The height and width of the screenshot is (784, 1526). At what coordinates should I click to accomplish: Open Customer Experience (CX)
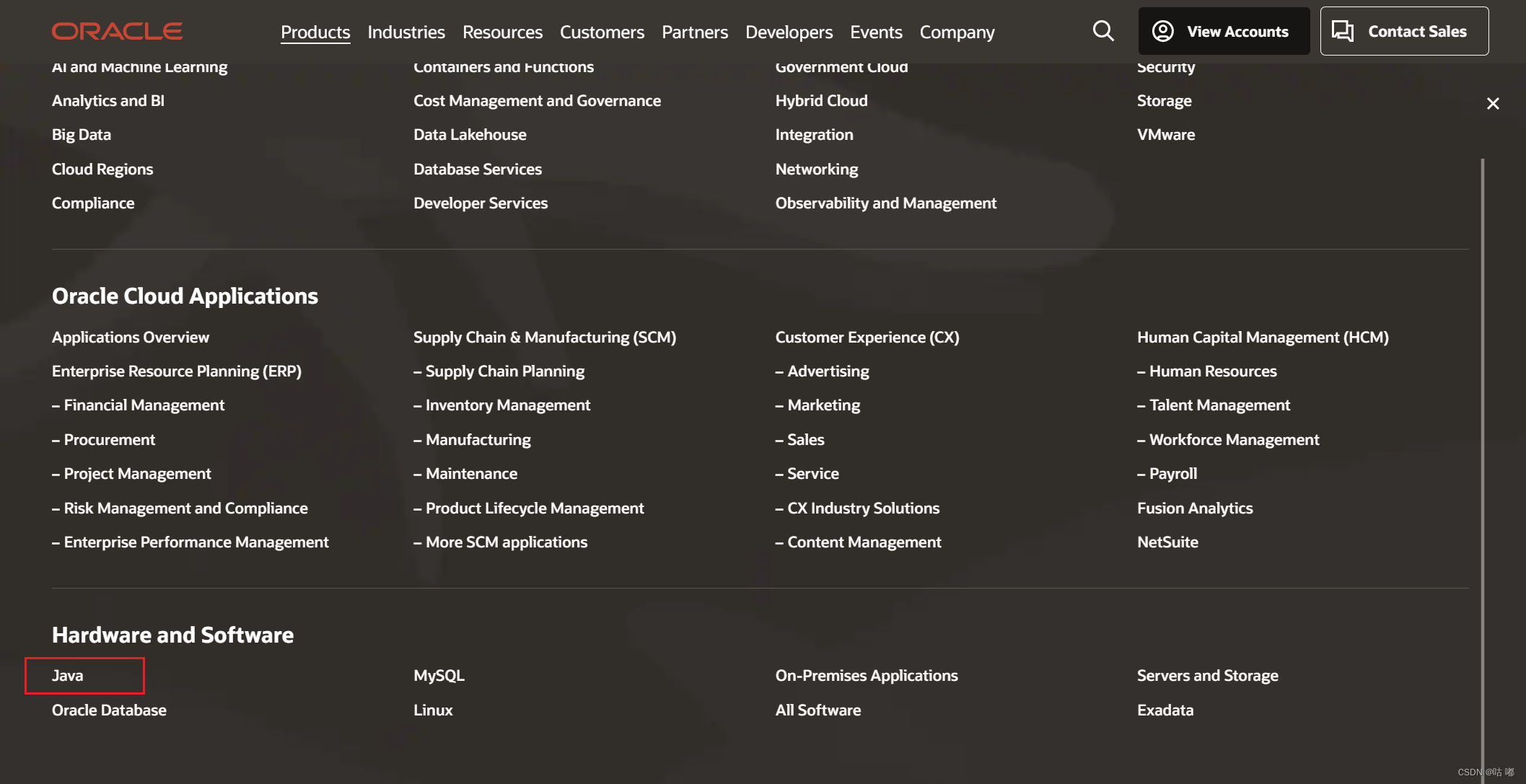(867, 338)
